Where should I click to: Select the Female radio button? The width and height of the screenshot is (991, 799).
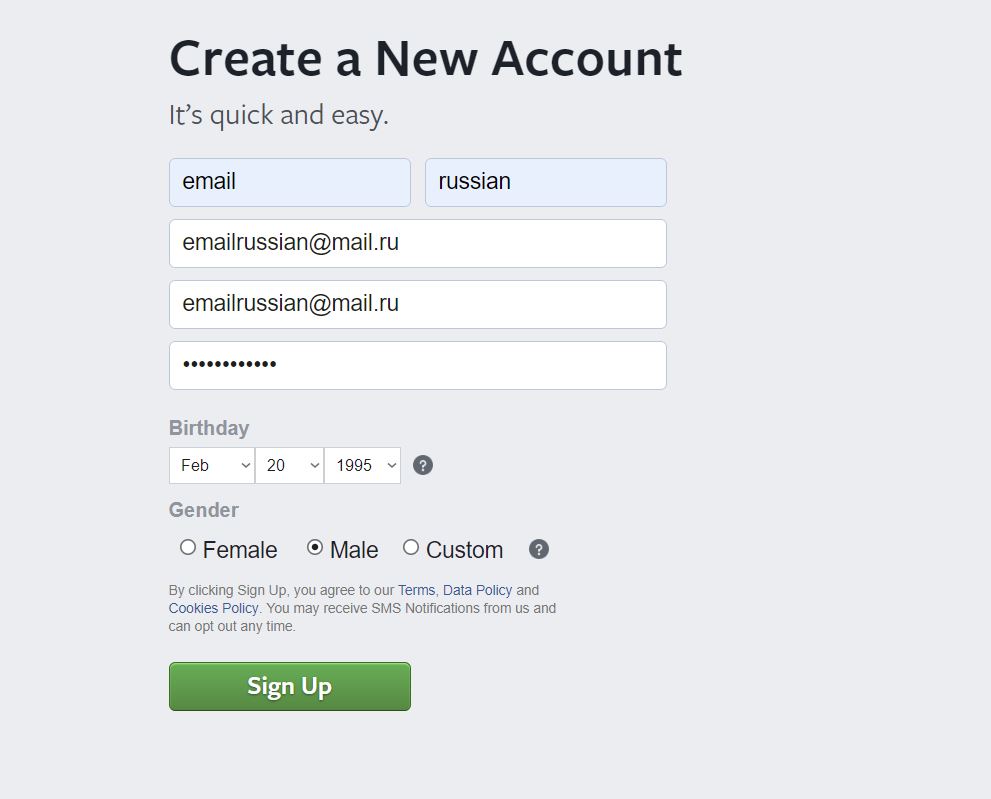click(x=188, y=547)
